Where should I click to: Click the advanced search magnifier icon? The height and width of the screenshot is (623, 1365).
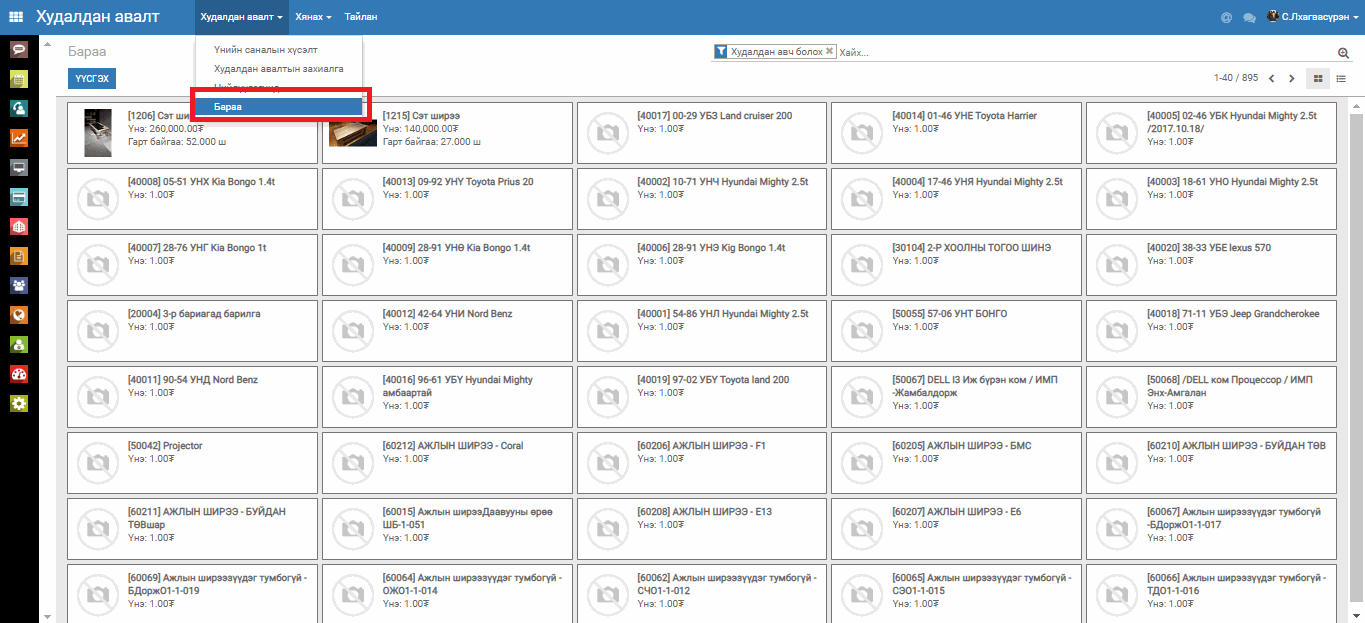coord(1343,52)
